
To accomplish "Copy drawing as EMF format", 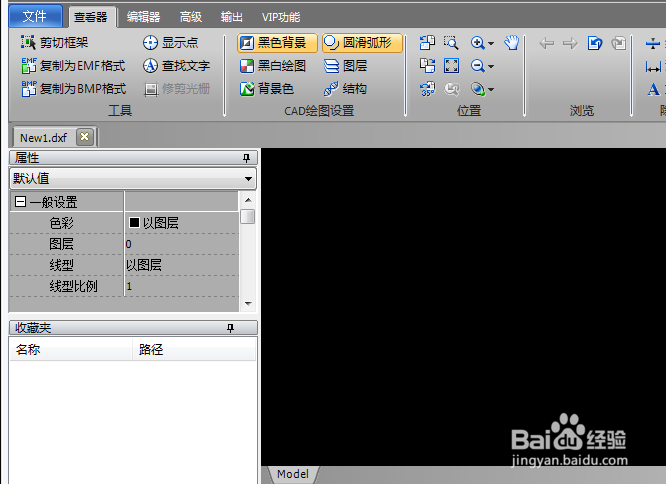I will [x=73, y=66].
